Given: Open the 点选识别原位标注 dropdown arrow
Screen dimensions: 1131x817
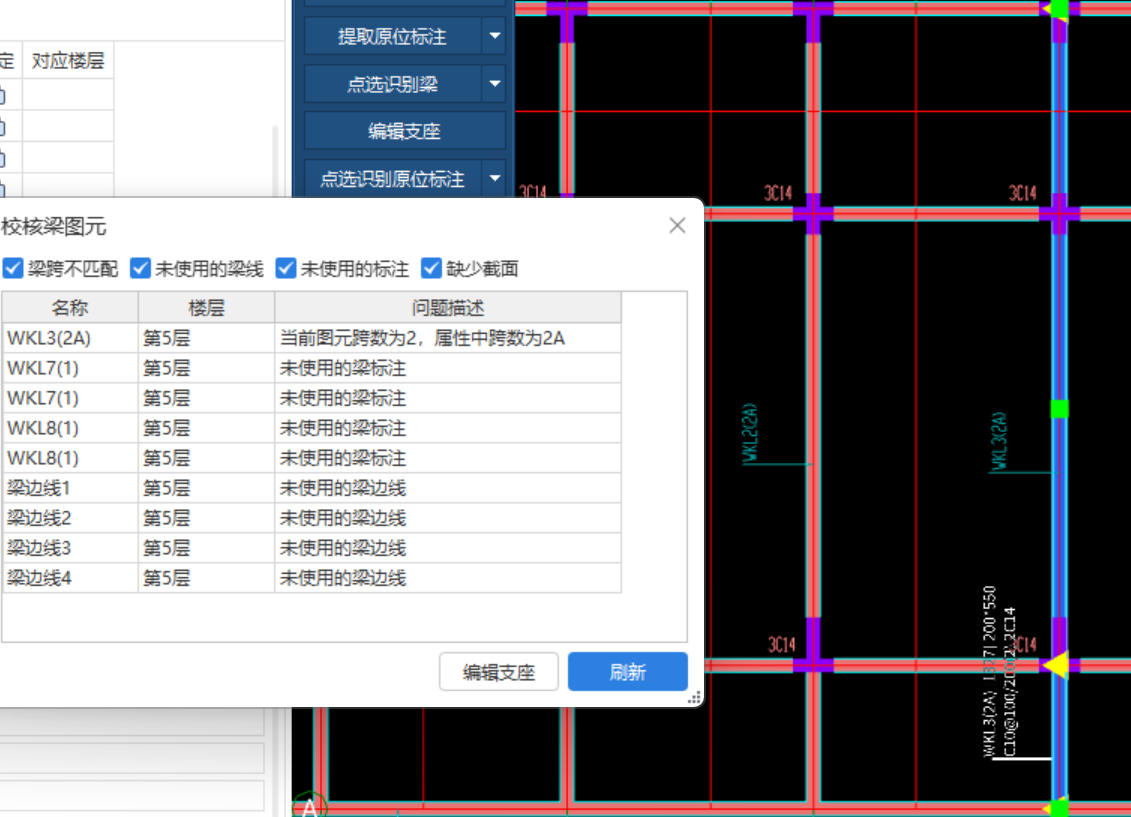Looking at the screenshot, I should coord(494,179).
